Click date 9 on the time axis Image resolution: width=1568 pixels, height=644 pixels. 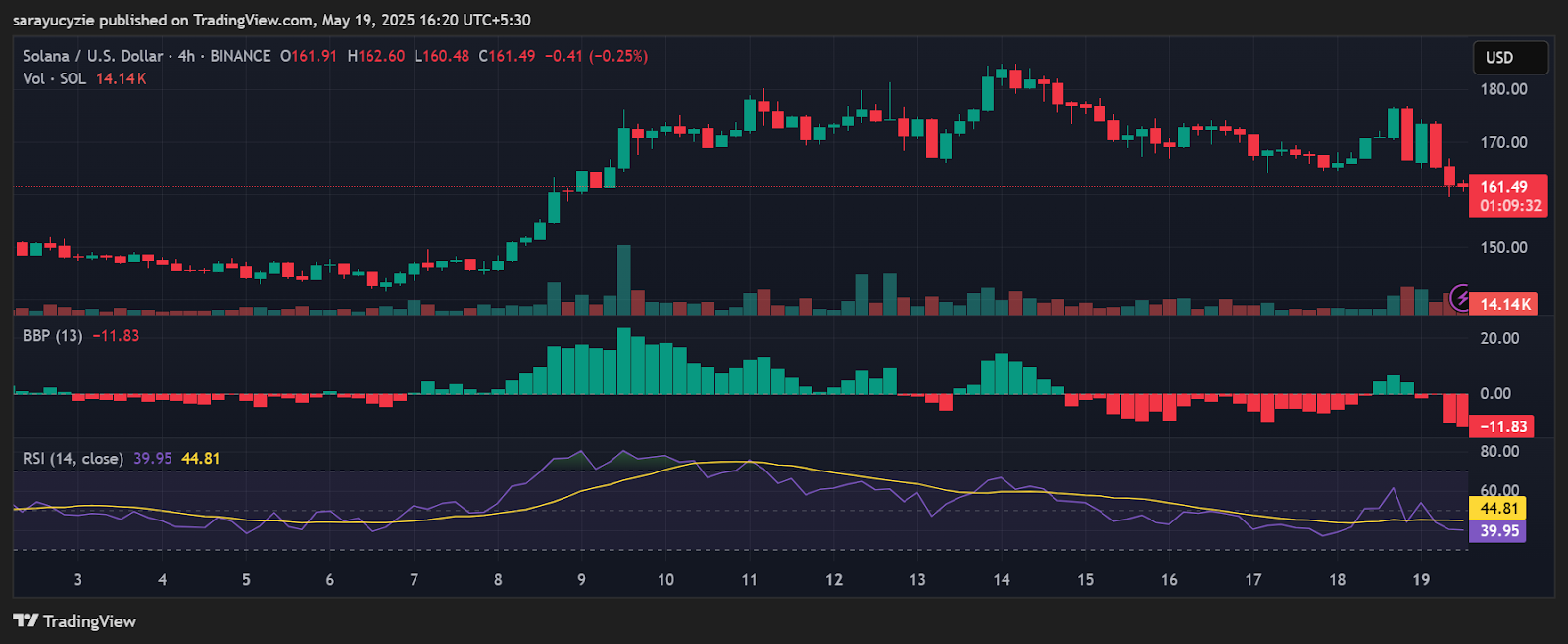point(581,580)
